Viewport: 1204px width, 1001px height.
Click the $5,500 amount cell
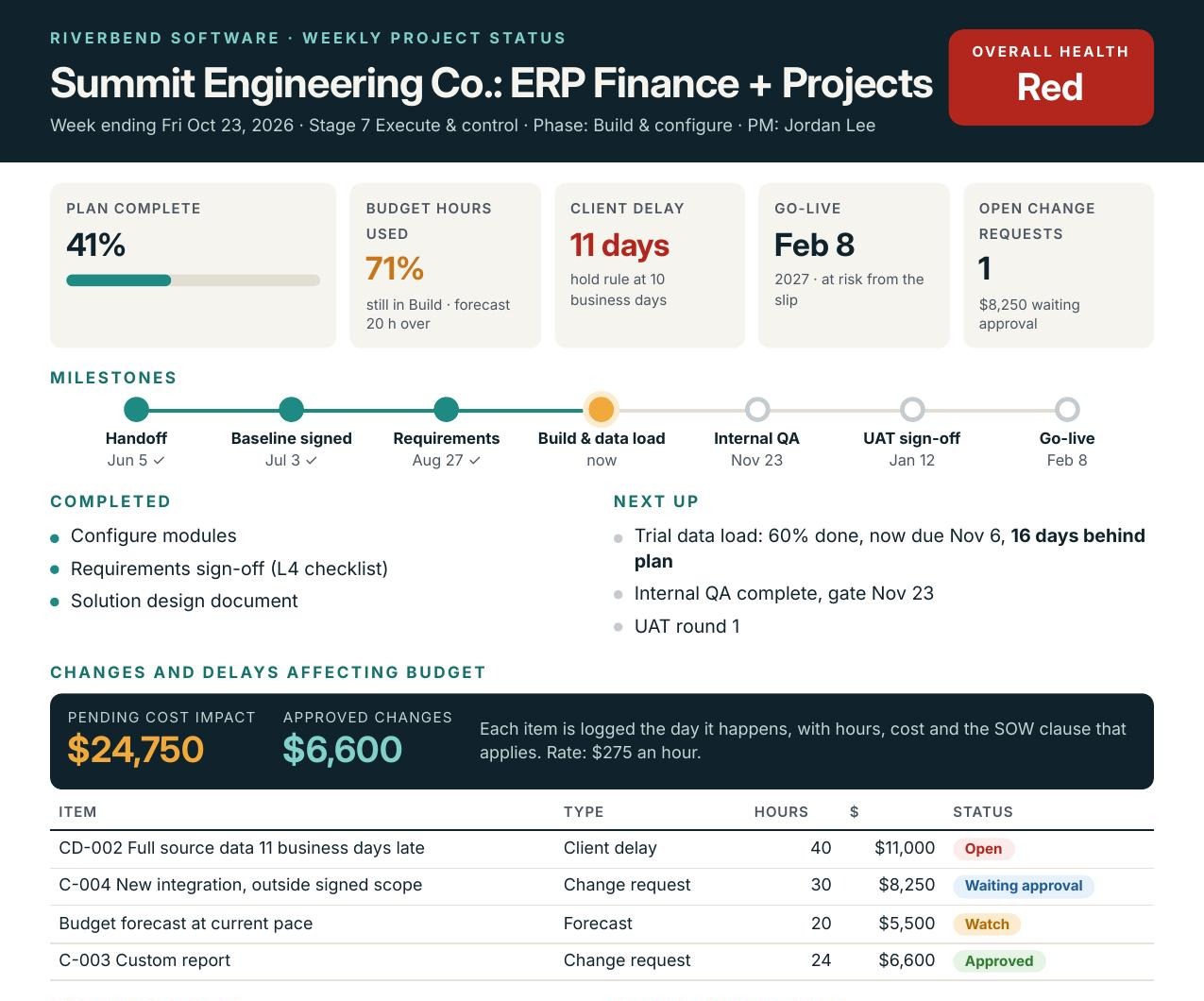pyautogui.click(x=907, y=924)
